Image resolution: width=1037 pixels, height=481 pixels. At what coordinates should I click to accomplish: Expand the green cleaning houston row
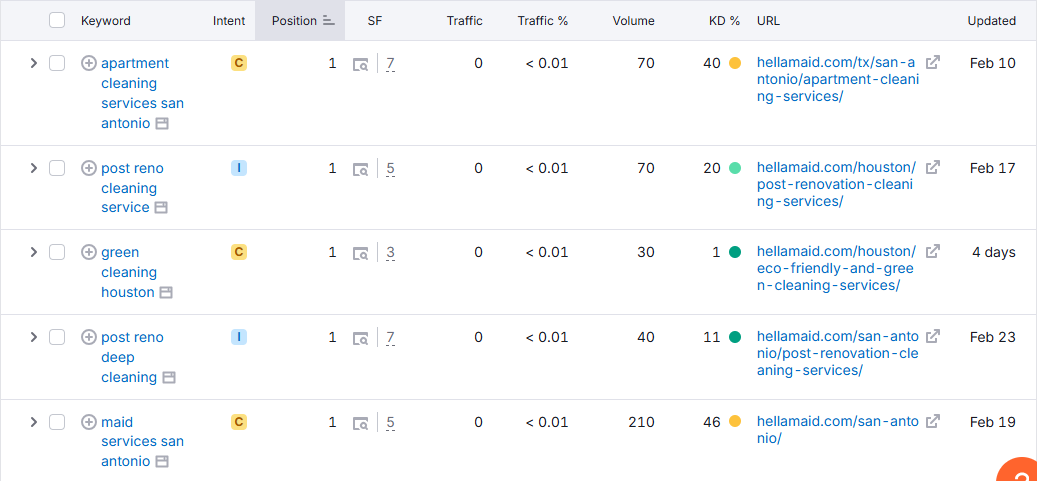pyautogui.click(x=34, y=251)
